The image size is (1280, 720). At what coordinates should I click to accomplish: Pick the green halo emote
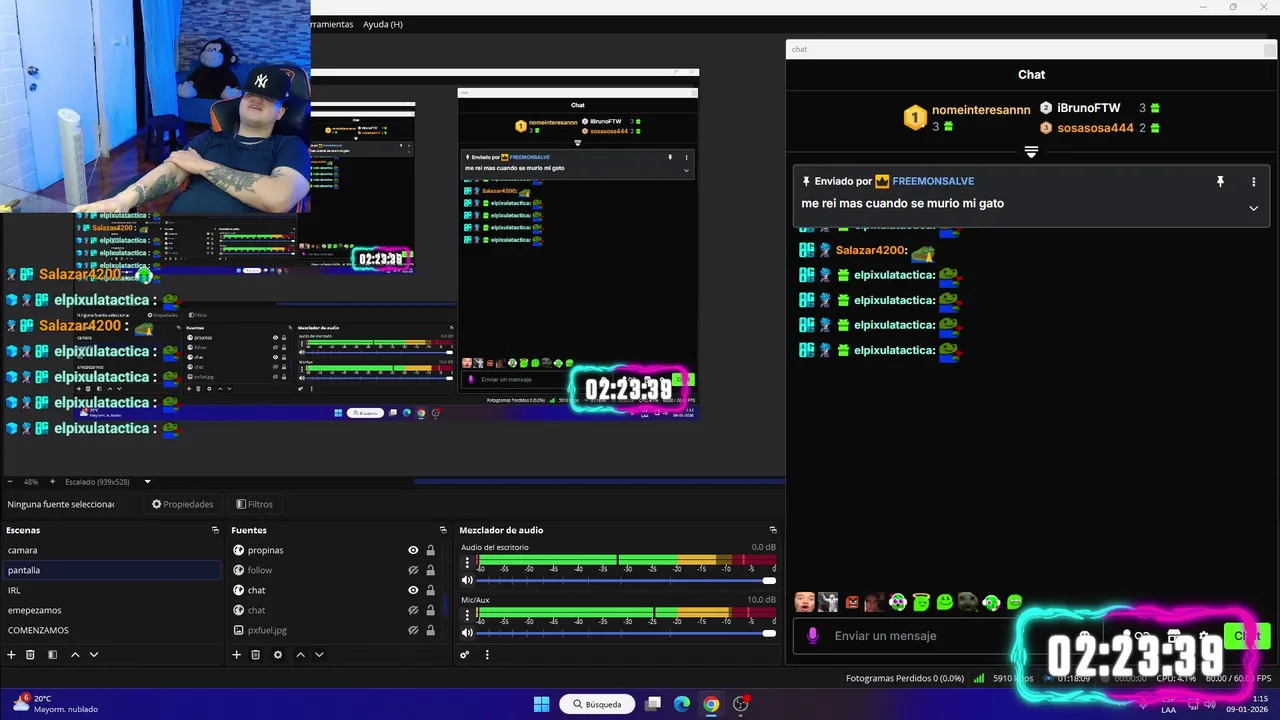click(x=921, y=602)
